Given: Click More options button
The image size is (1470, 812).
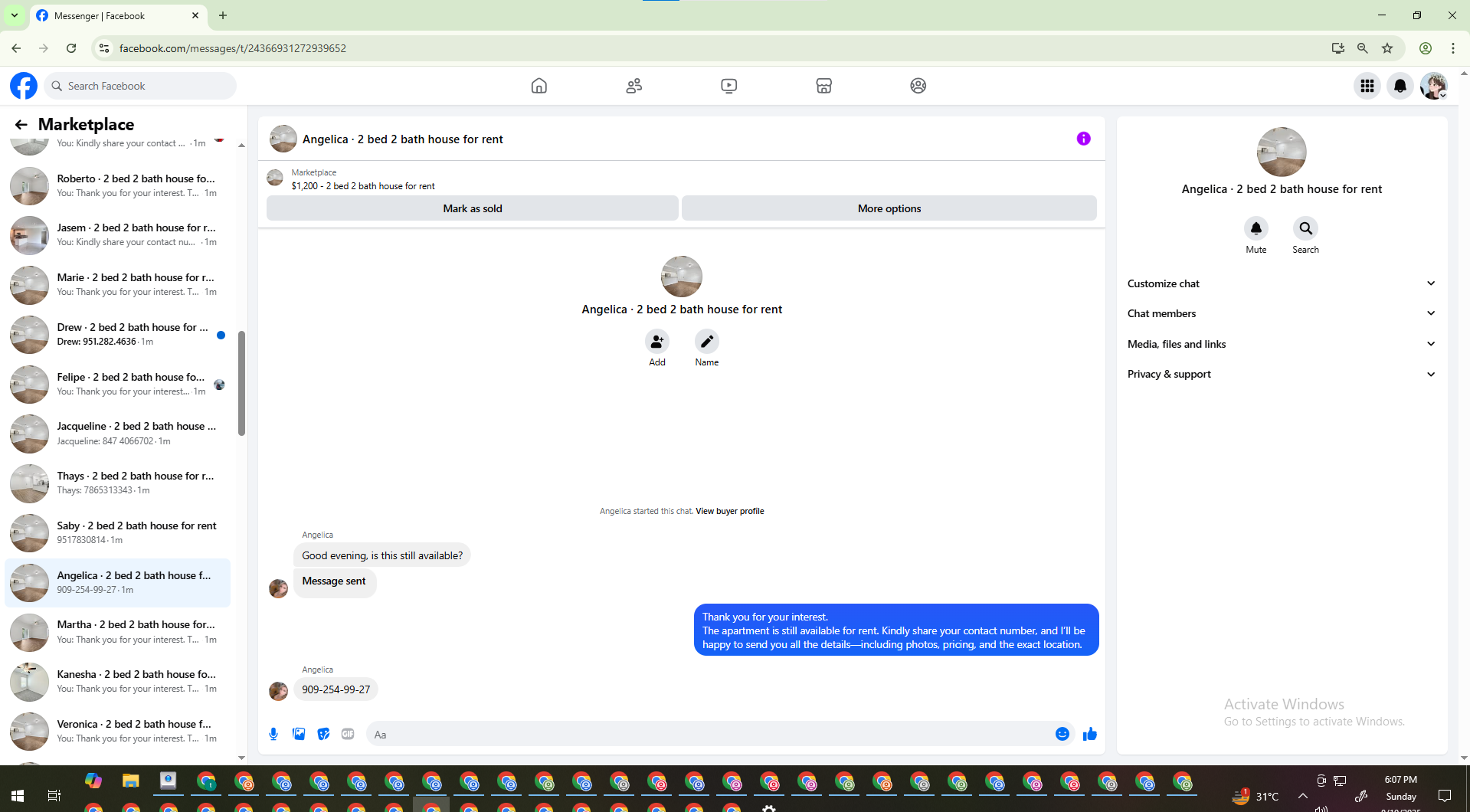Looking at the screenshot, I should (889, 208).
